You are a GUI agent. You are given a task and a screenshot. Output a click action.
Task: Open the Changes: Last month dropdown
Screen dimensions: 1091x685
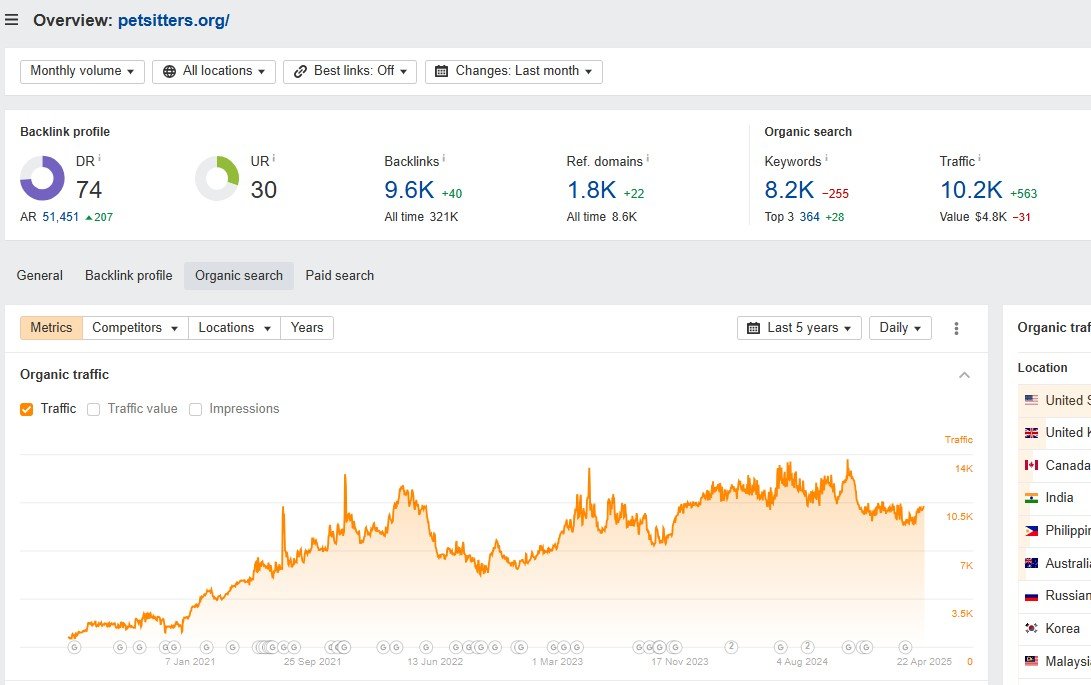[x=513, y=71]
